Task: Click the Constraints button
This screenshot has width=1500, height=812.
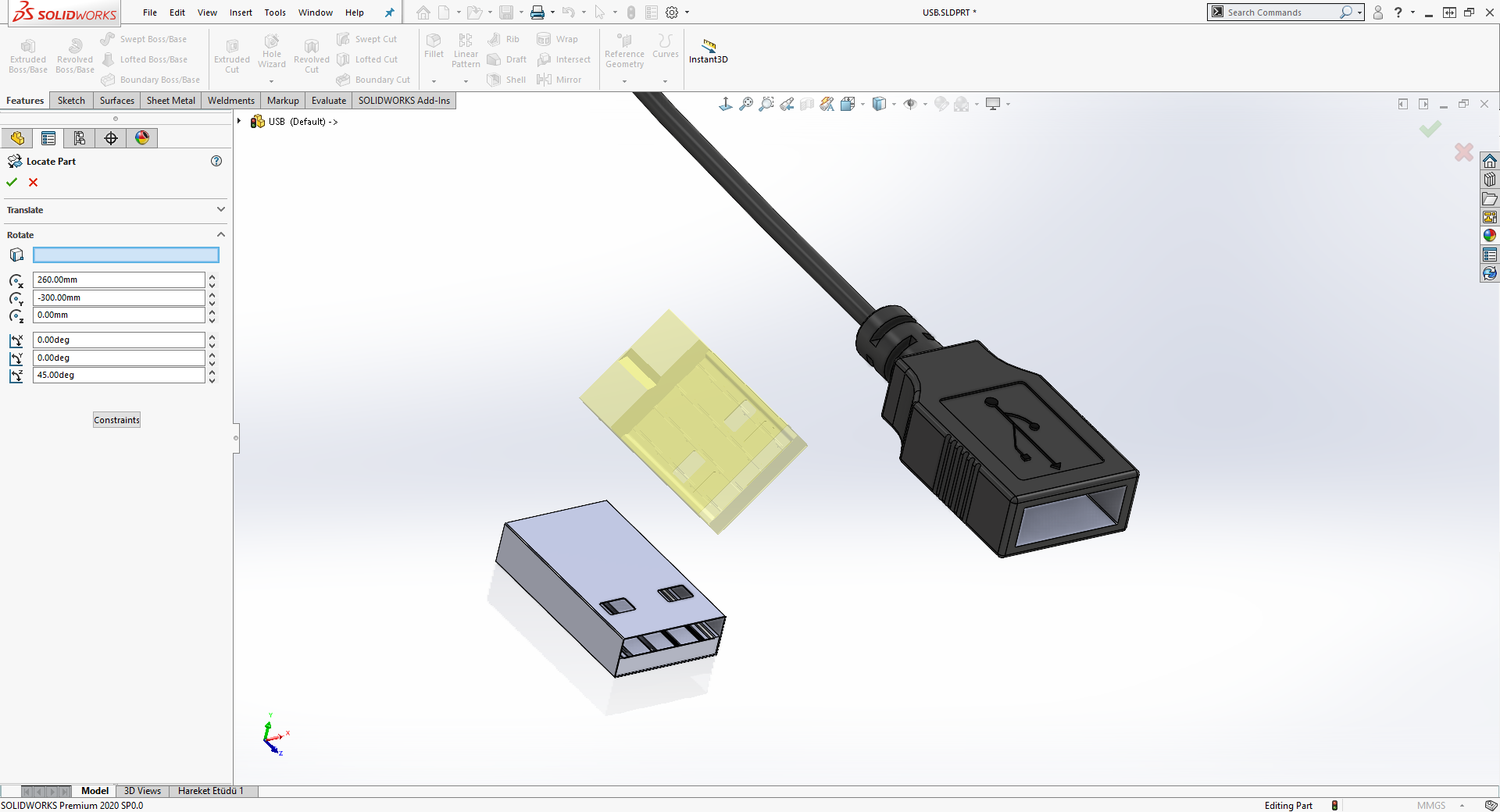Action: point(116,419)
